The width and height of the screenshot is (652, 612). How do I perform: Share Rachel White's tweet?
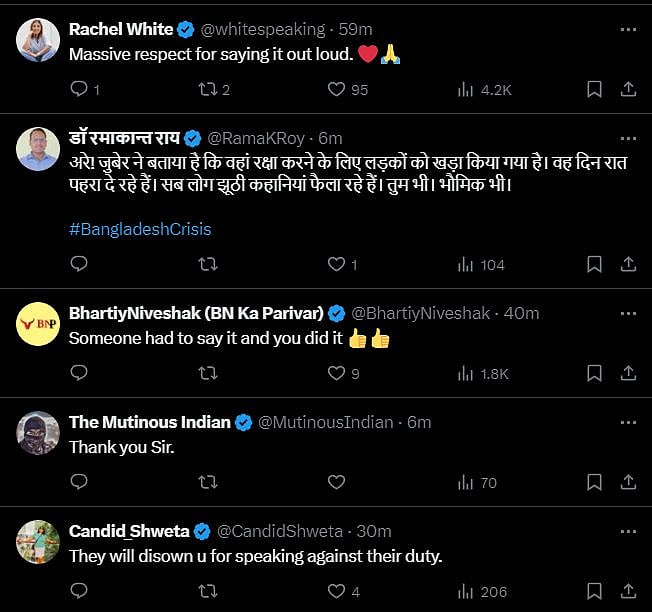[x=628, y=90]
